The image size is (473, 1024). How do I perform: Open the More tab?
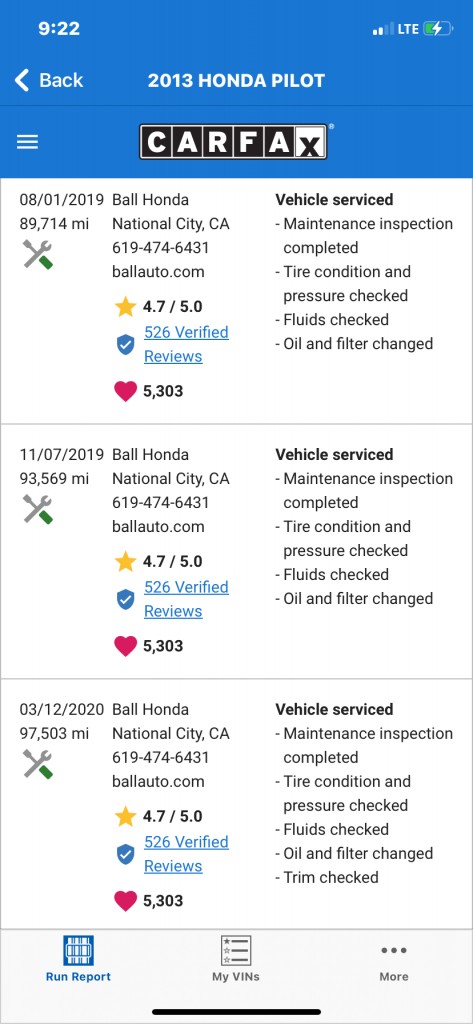pyautogui.click(x=394, y=963)
